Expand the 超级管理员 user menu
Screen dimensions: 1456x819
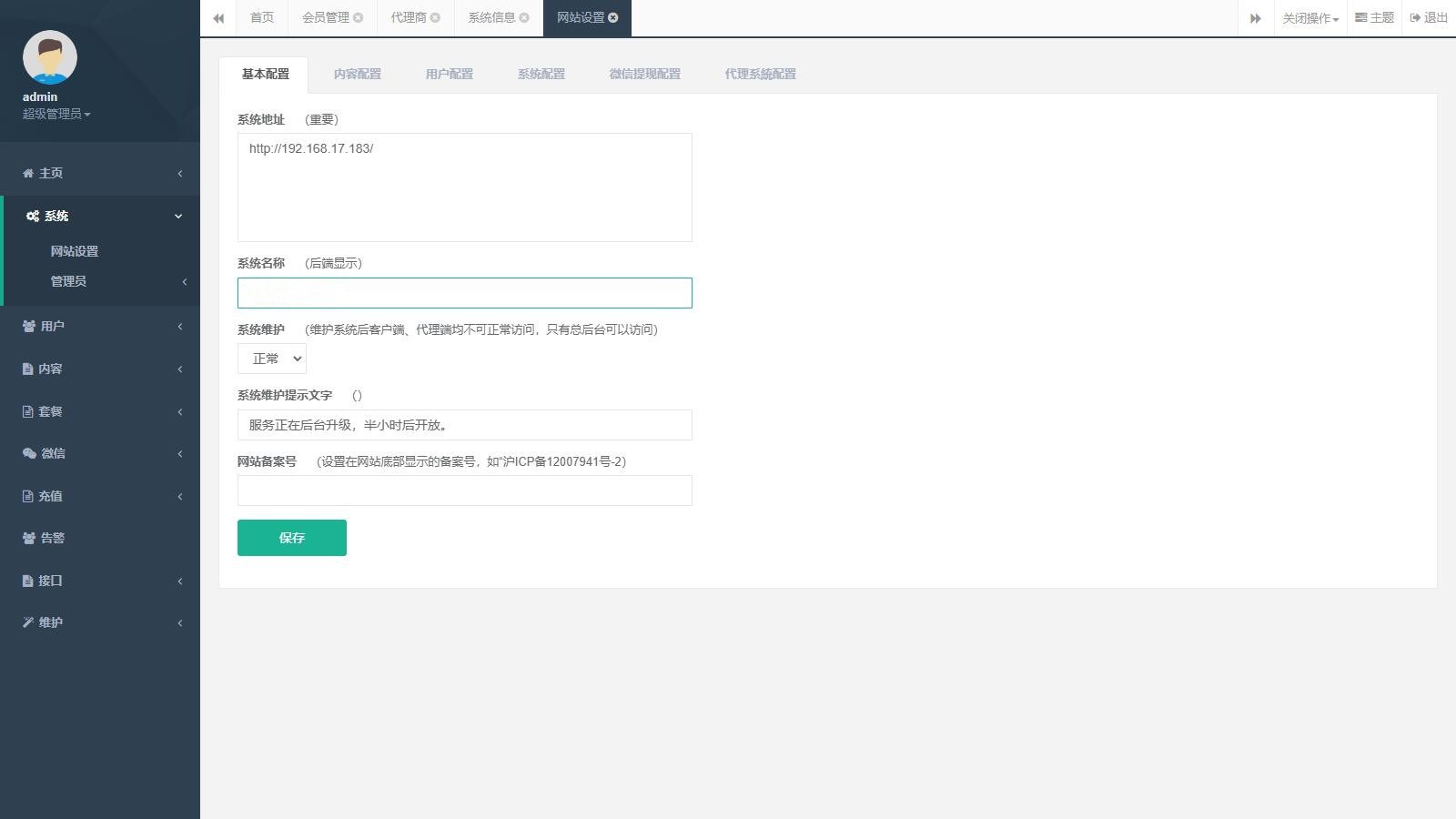(x=56, y=114)
